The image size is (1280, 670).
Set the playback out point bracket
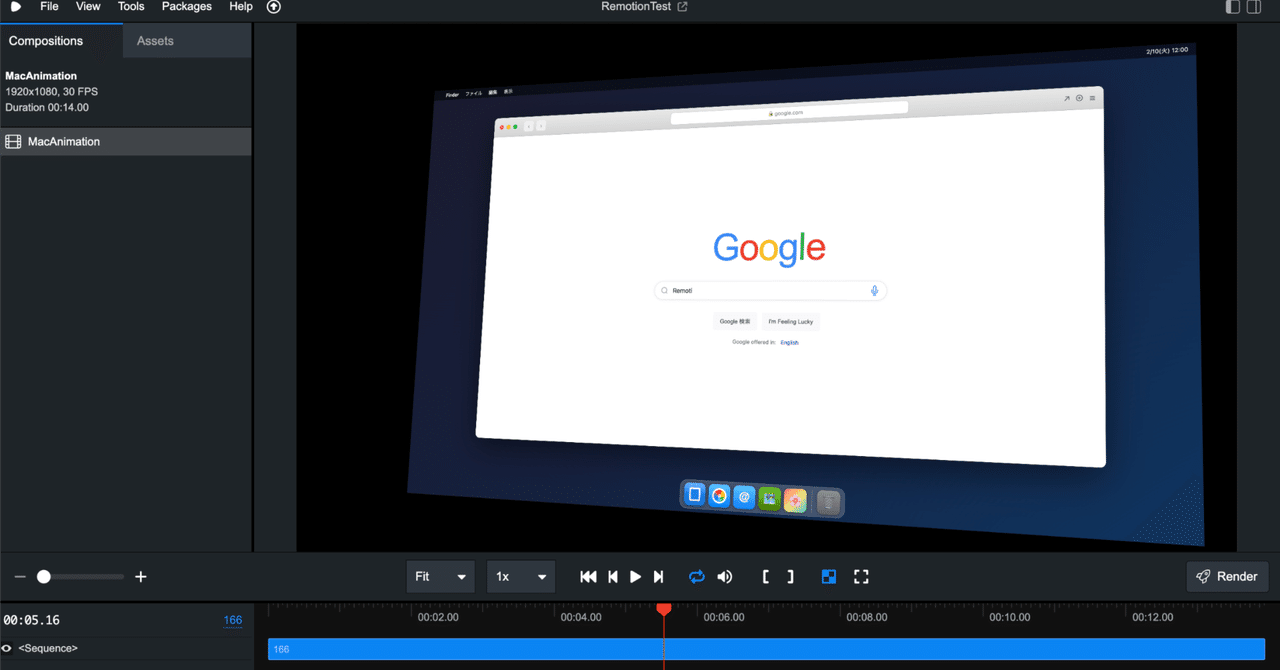coord(790,576)
